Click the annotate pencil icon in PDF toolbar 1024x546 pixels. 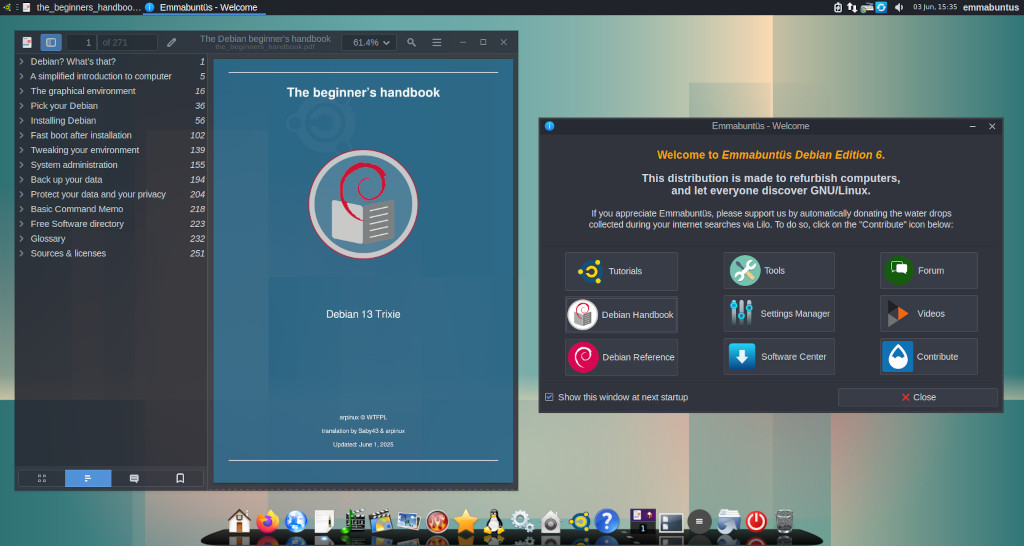[x=171, y=42]
